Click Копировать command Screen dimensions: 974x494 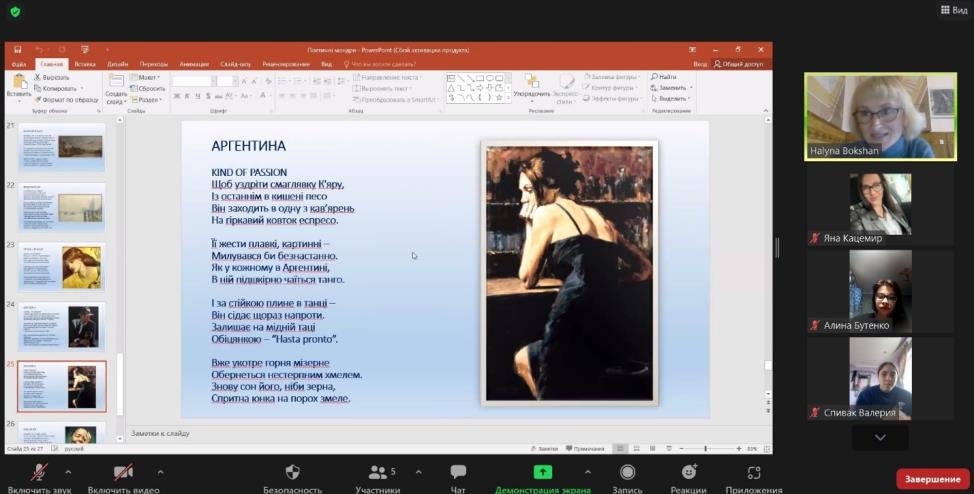pos(57,88)
